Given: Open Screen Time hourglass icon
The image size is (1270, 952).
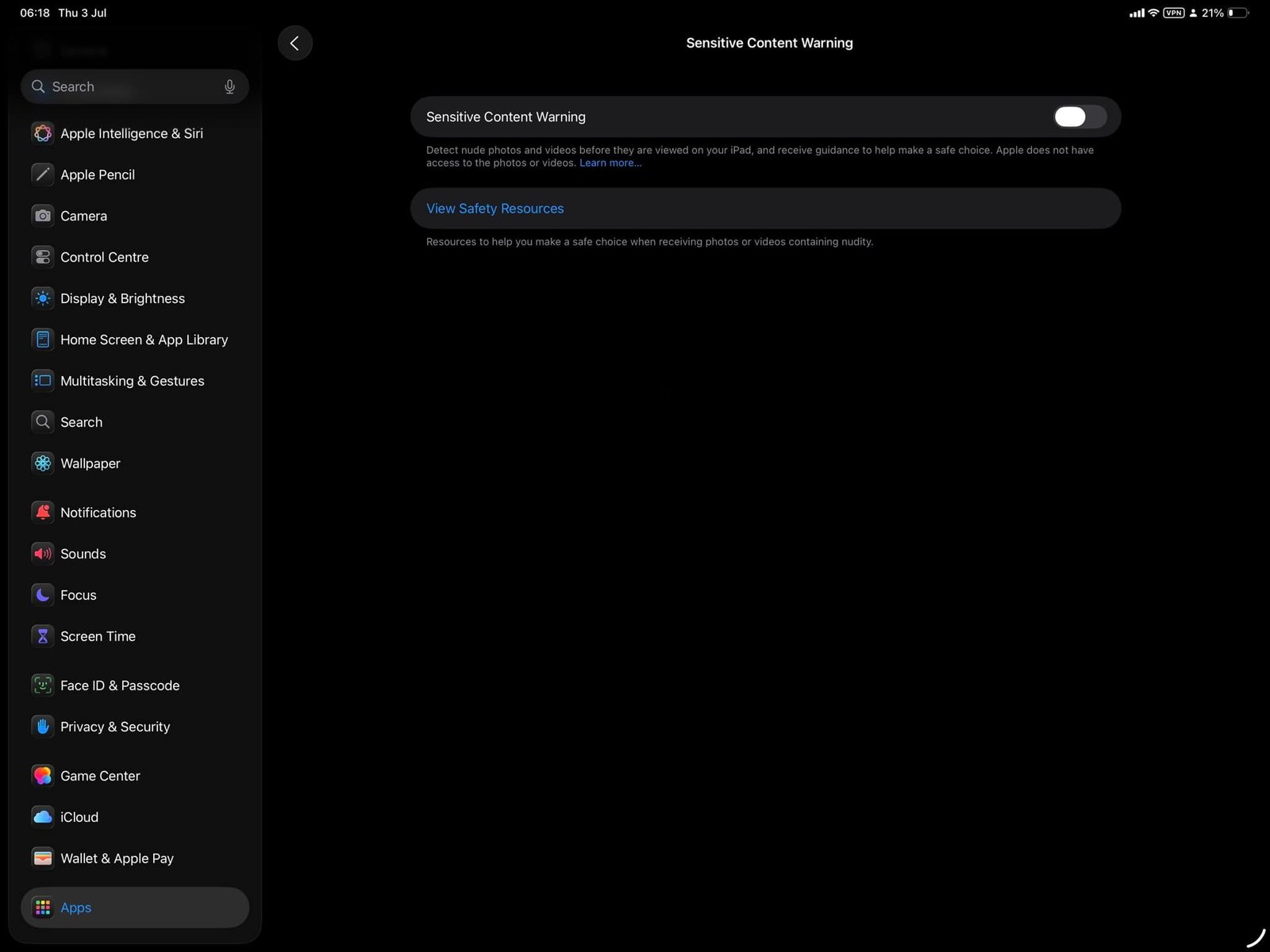Looking at the screenshot, I should click(43, 636).
